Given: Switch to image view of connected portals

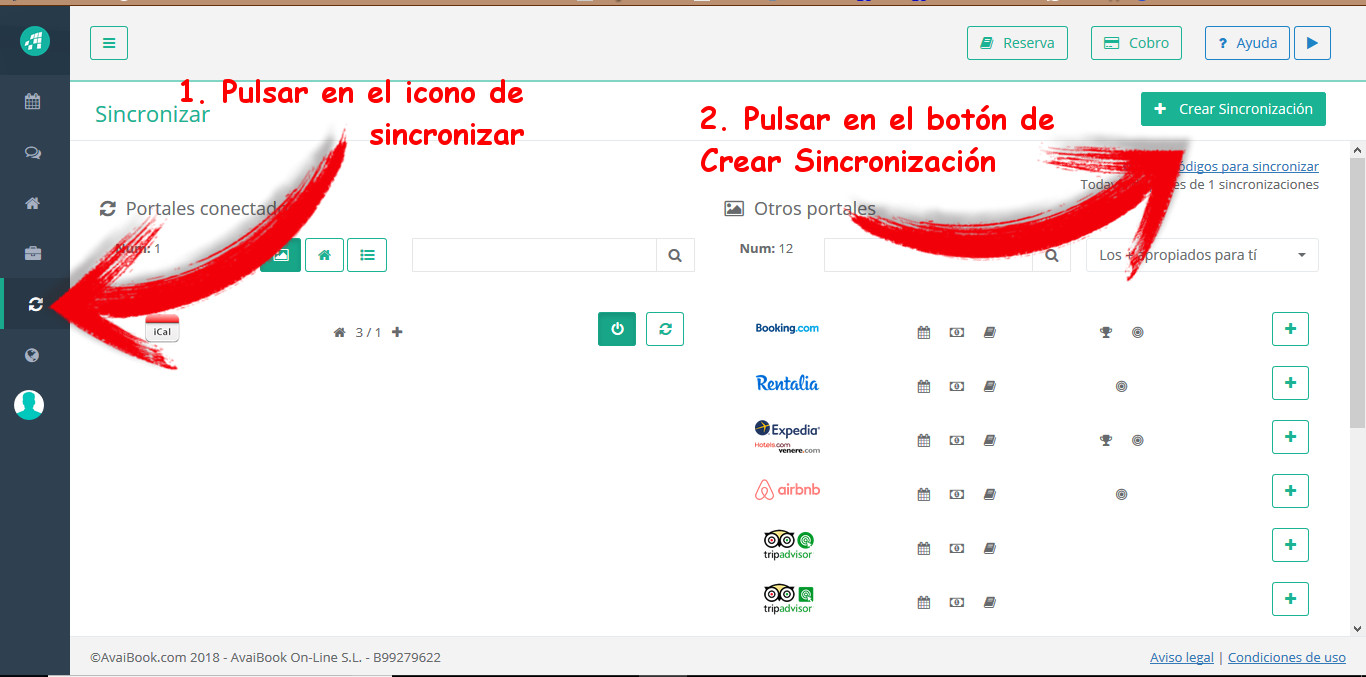Looking at the screenshot, I should (280, 255).
